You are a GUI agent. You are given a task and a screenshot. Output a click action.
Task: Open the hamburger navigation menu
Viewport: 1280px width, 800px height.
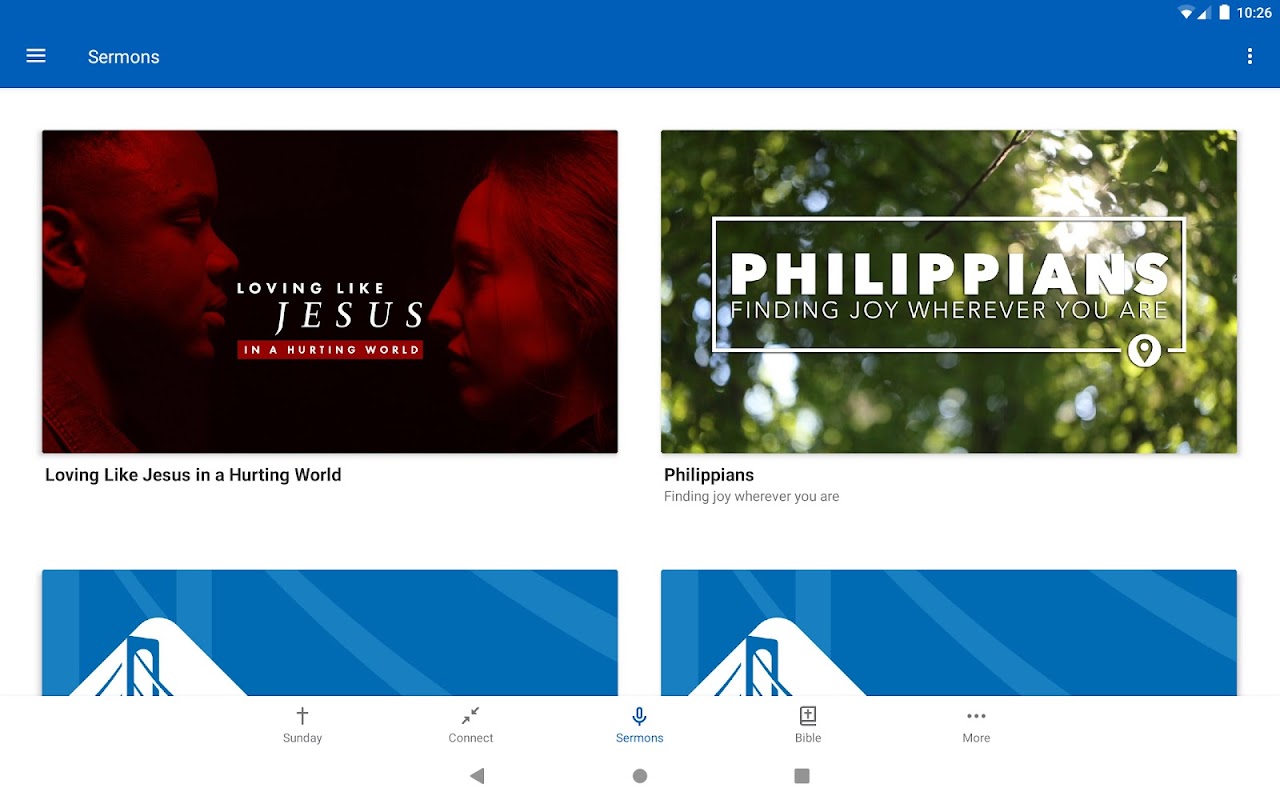point(36,56)
